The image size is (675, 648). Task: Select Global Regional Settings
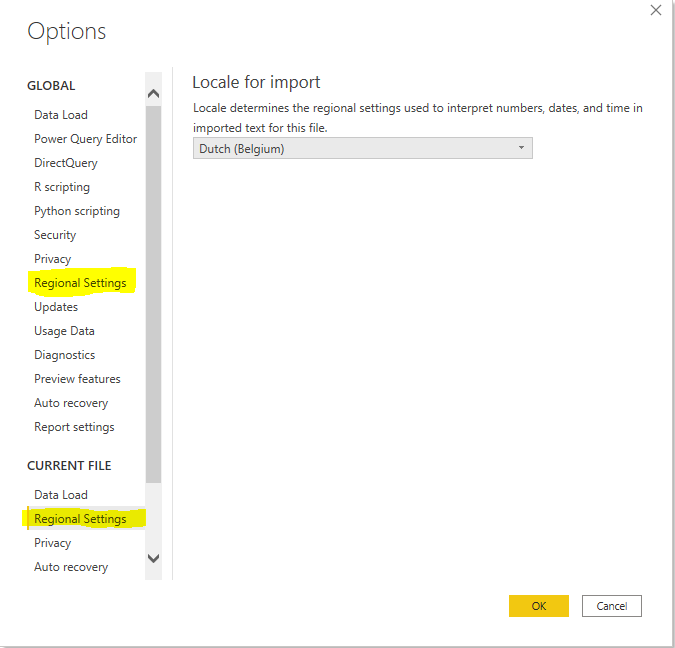pos(80,283)
